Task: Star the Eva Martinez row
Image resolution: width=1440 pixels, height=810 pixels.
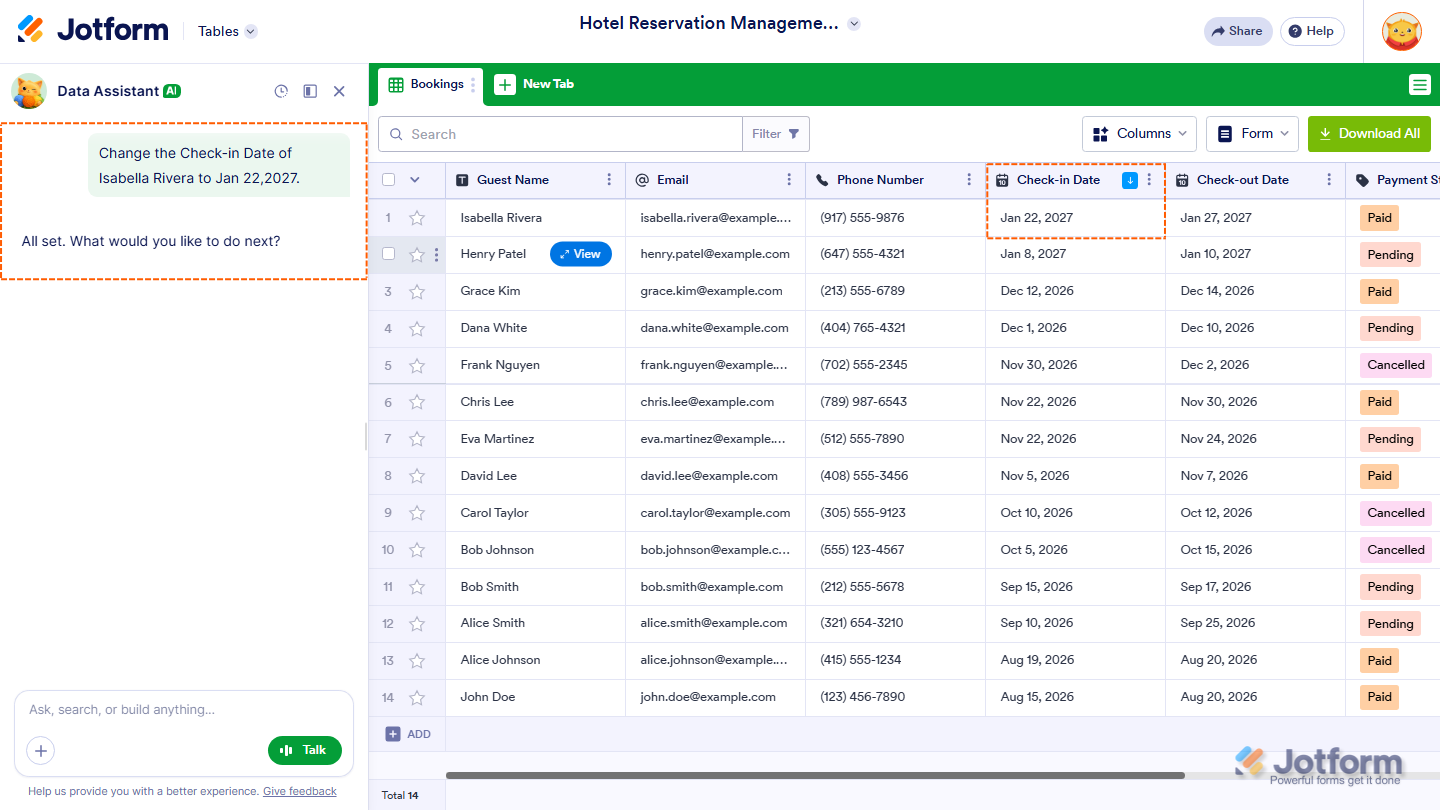Action: point(417,439)
